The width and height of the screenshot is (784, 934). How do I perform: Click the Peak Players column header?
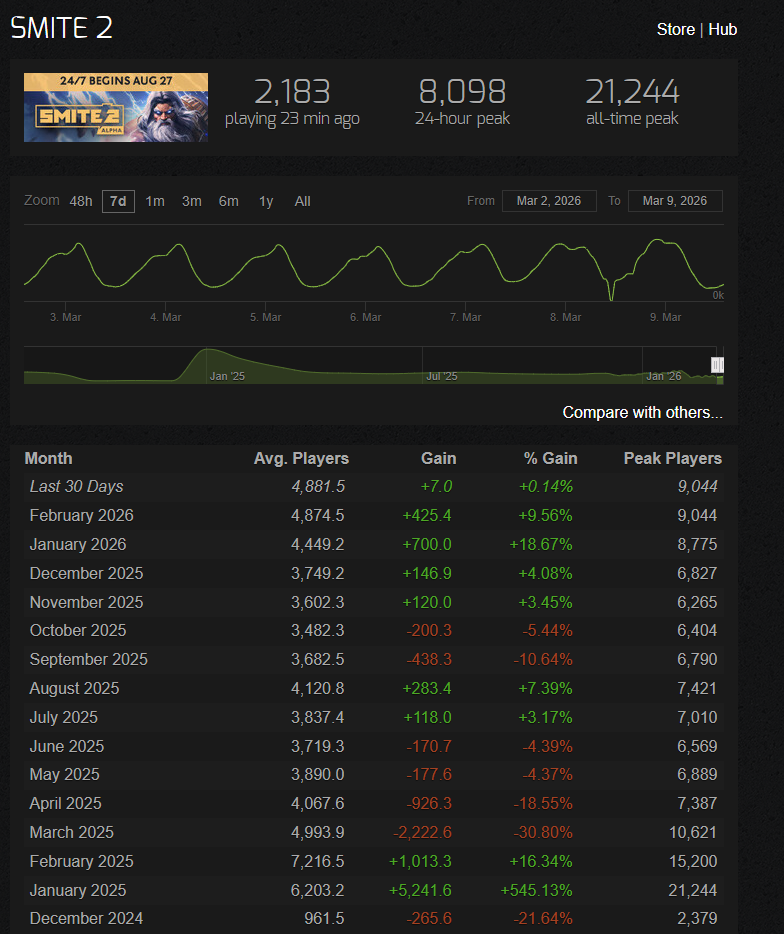pyautogui.click(x=673, y=458)
